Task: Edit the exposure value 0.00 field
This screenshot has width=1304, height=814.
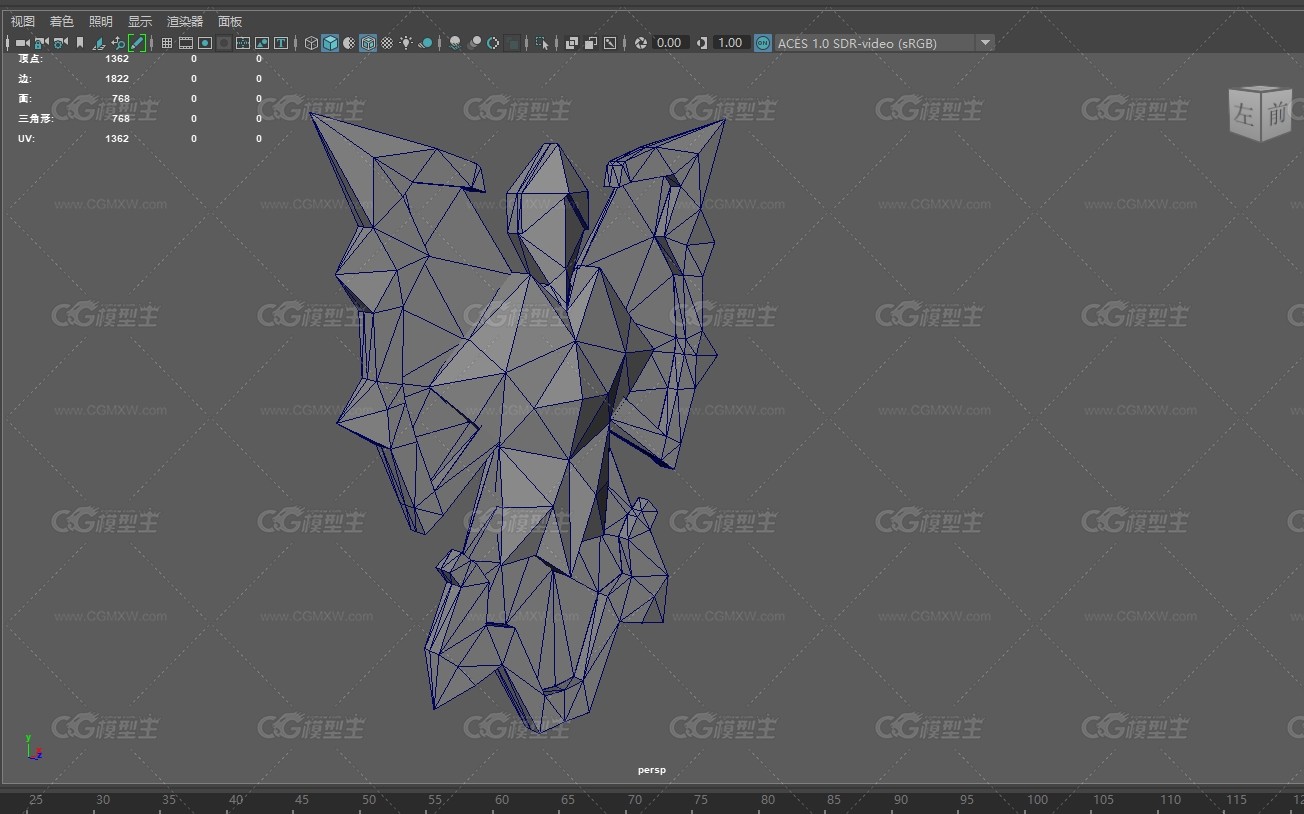Action: click(669, 43)
